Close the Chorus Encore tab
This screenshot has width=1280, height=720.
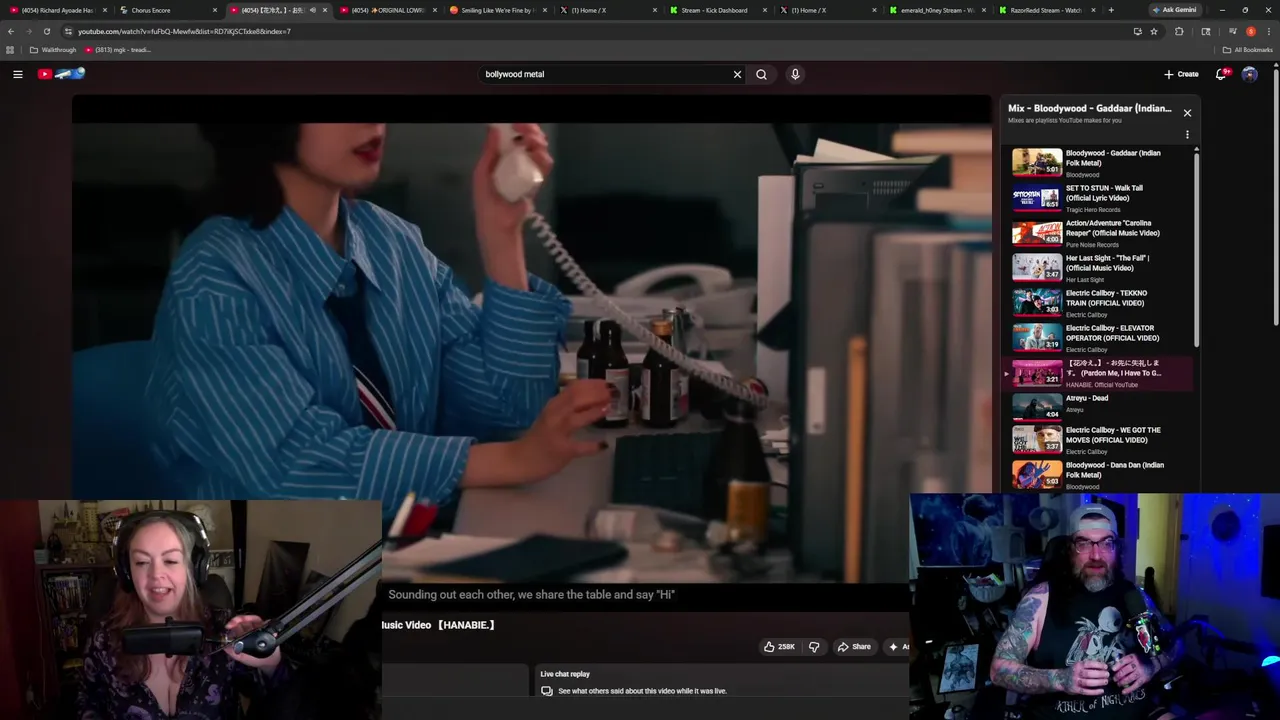point(214,10)
